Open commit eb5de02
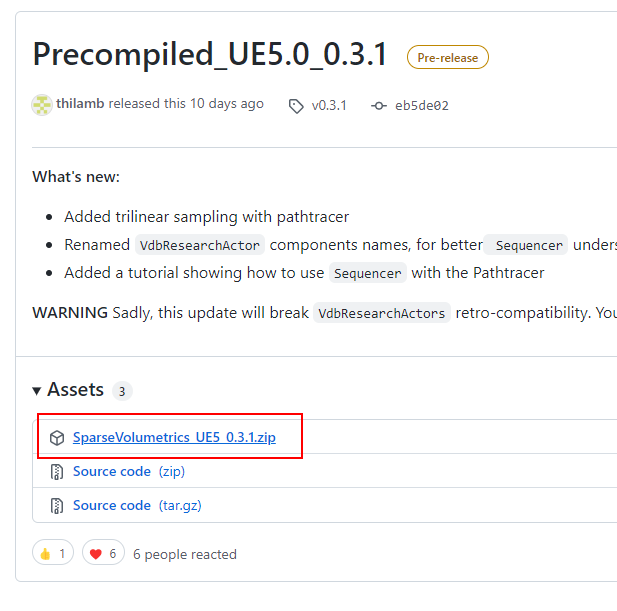617x611 pixels. coord(421,105)
